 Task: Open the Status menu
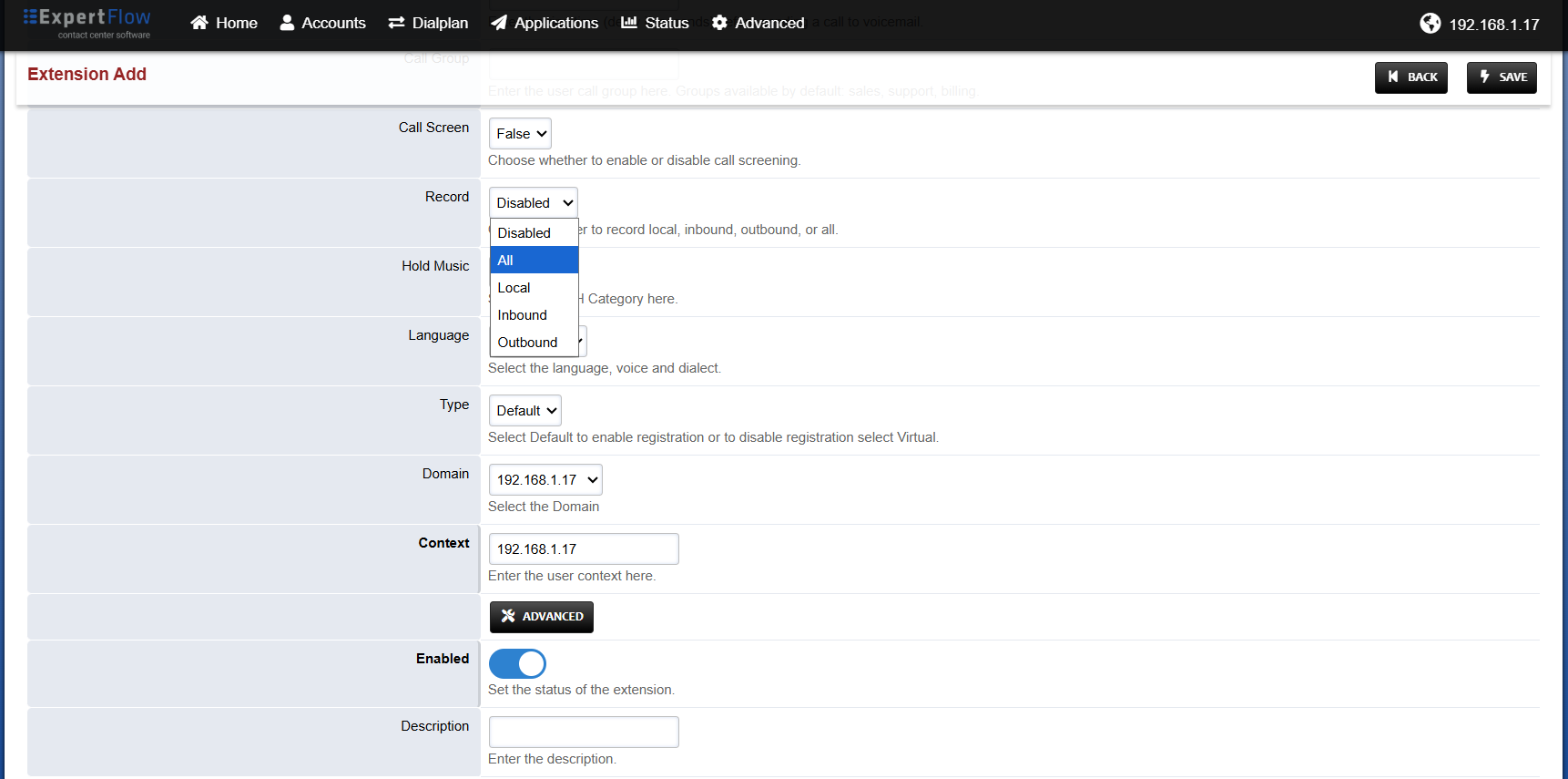(655, 23)
